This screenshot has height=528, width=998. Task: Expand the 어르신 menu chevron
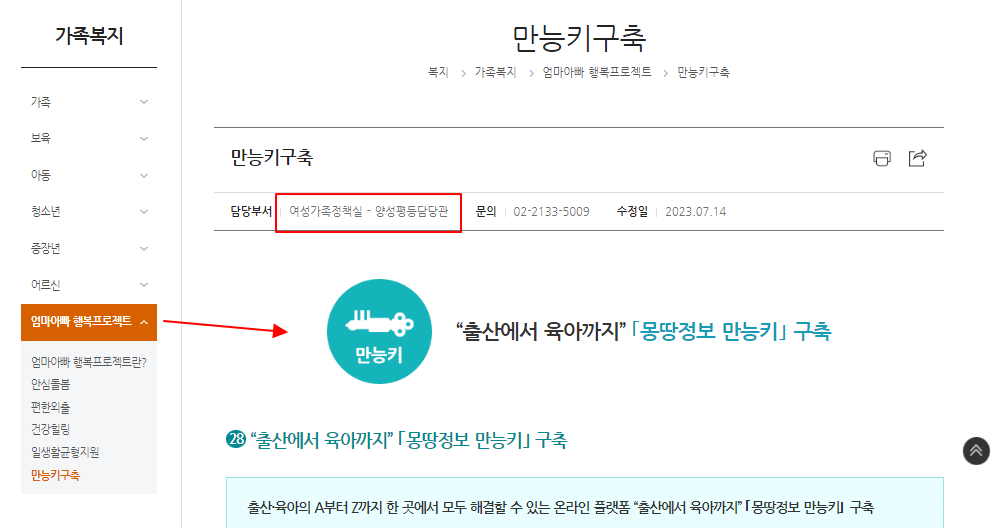144,285
